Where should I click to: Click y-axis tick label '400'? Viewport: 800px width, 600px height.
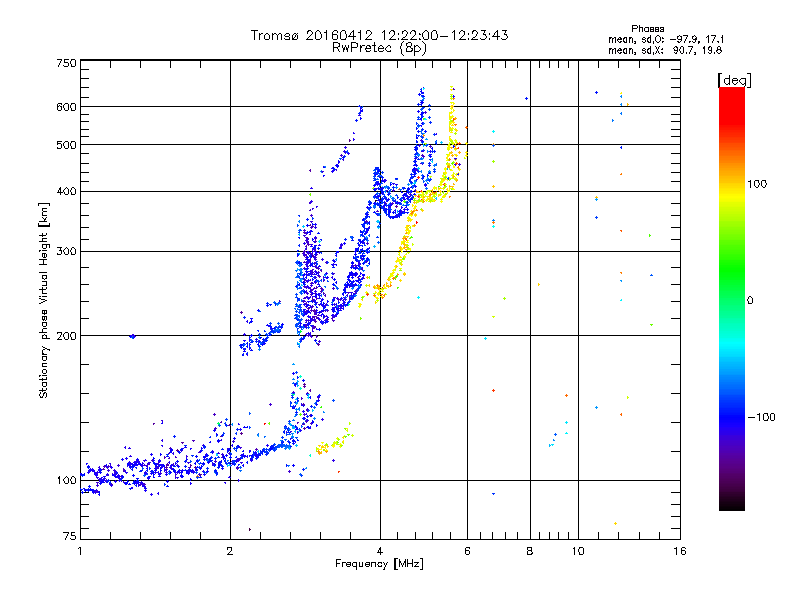pyautogui.click(x=66, y=192)
